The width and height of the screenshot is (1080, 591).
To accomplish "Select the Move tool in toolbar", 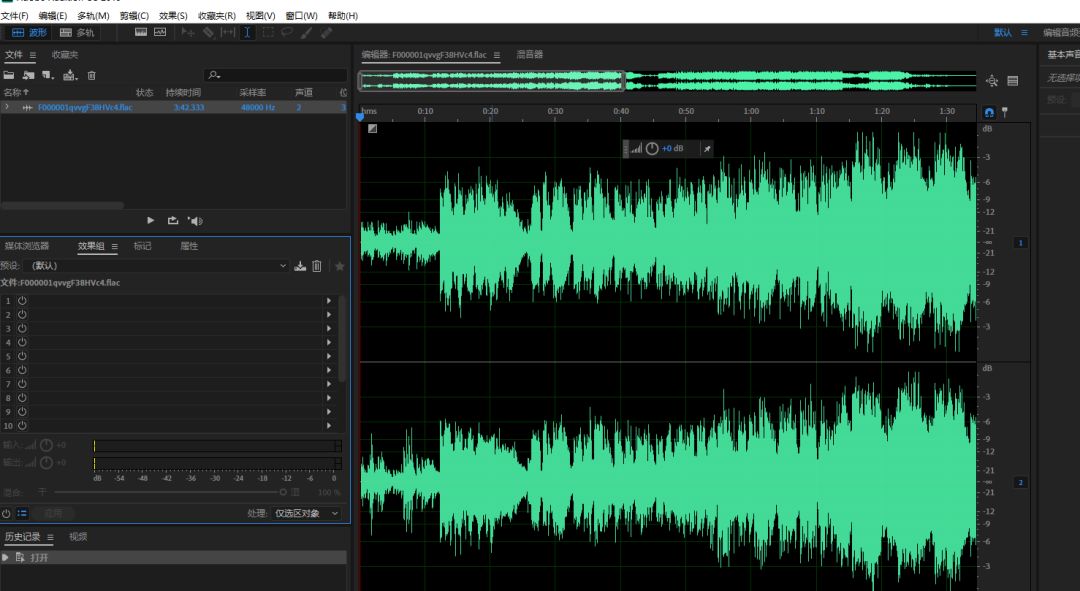I will click(187, 32).
